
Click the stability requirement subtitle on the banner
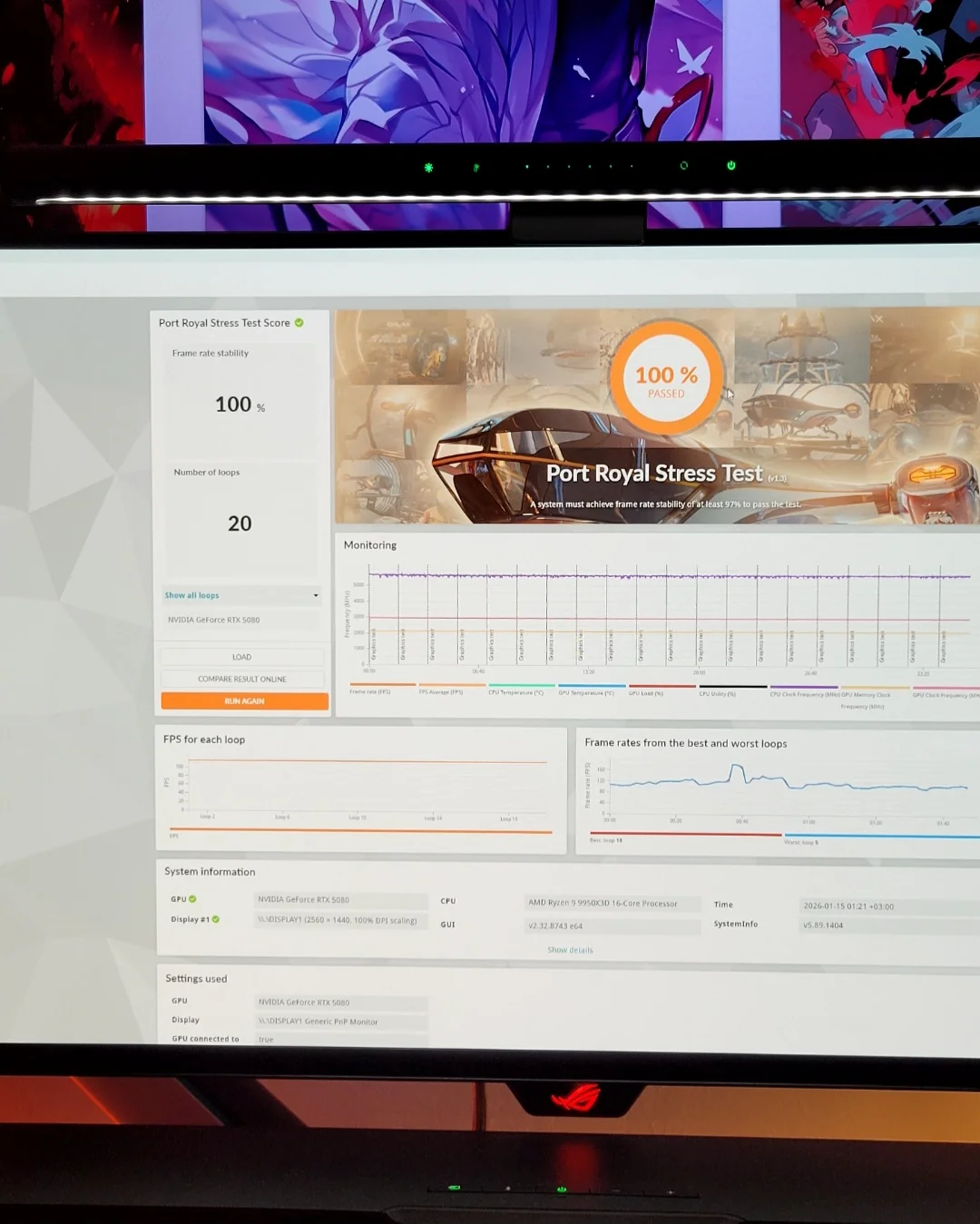[x=665, y=504]
